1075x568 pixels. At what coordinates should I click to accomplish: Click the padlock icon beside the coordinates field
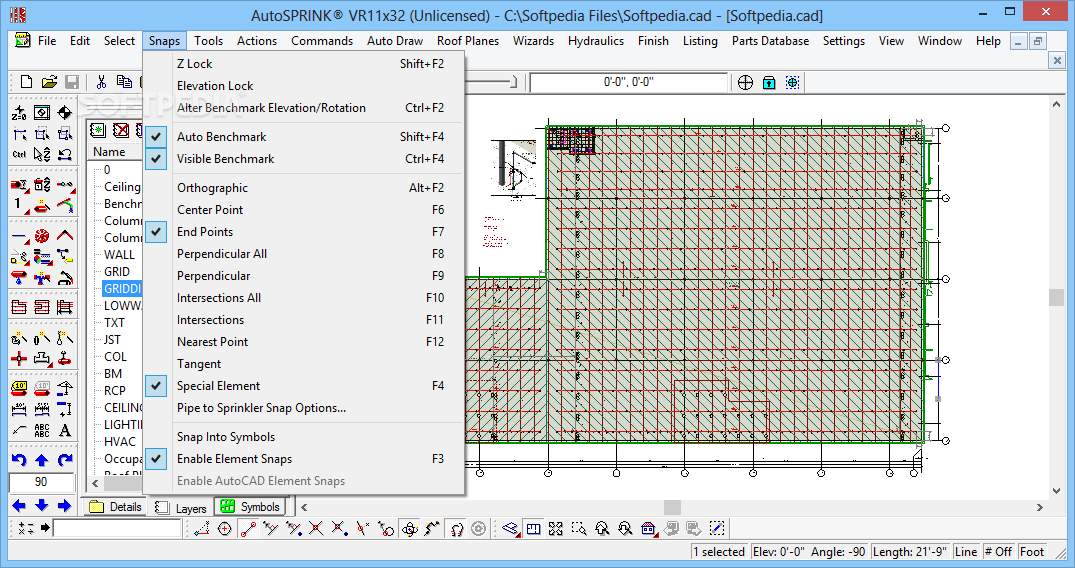pyautogui.click(x=769, y=83)
